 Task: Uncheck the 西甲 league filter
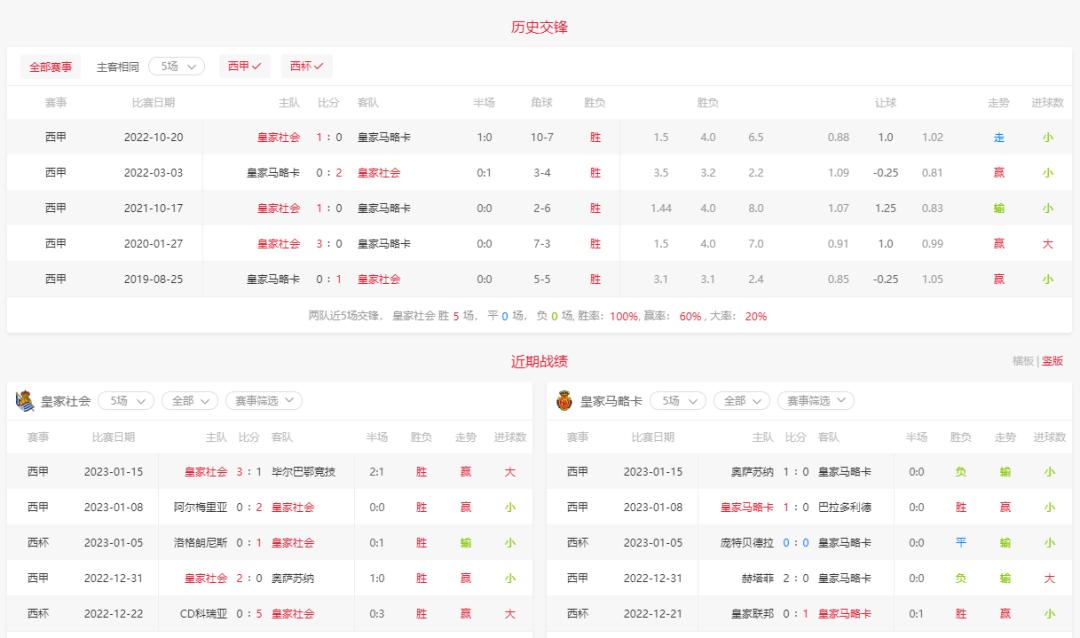[x=244, y=66]
